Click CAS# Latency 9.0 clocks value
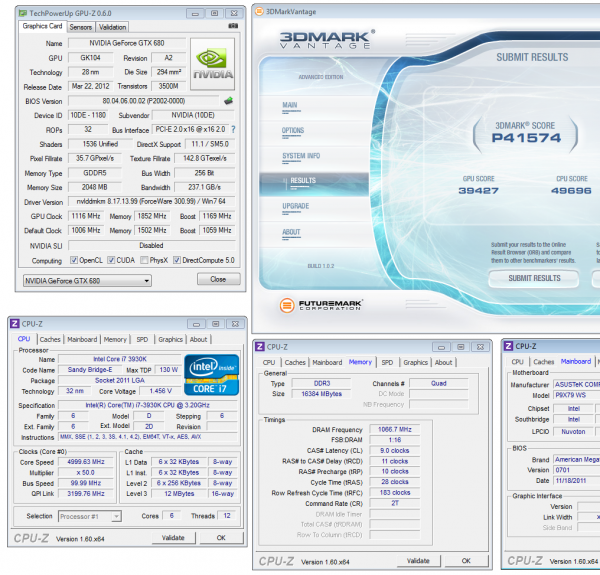 [x=395, y=451]
